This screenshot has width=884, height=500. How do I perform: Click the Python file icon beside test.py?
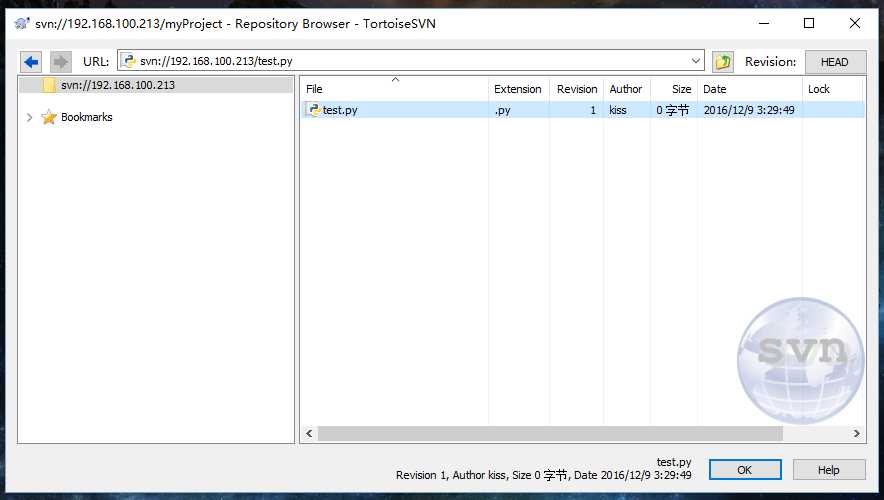coord(313,109)
